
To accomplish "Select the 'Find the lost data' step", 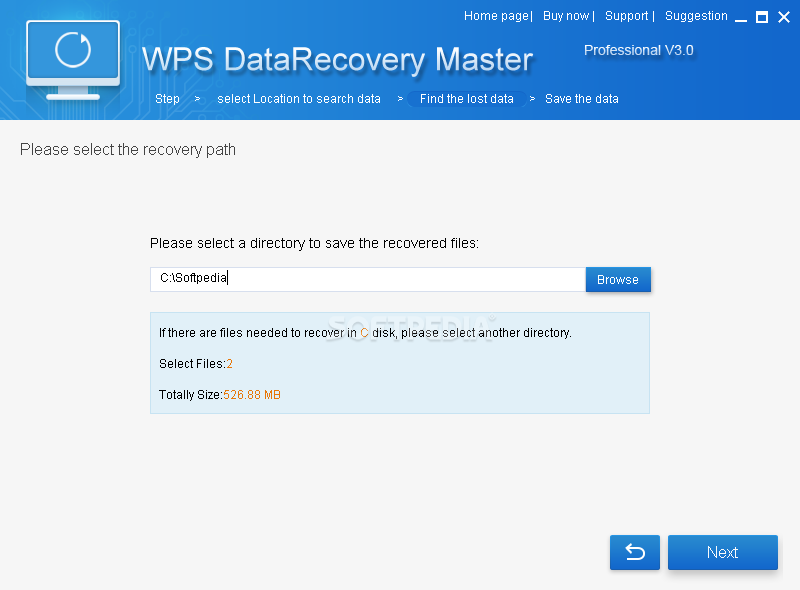I will [x=466, y=99].
